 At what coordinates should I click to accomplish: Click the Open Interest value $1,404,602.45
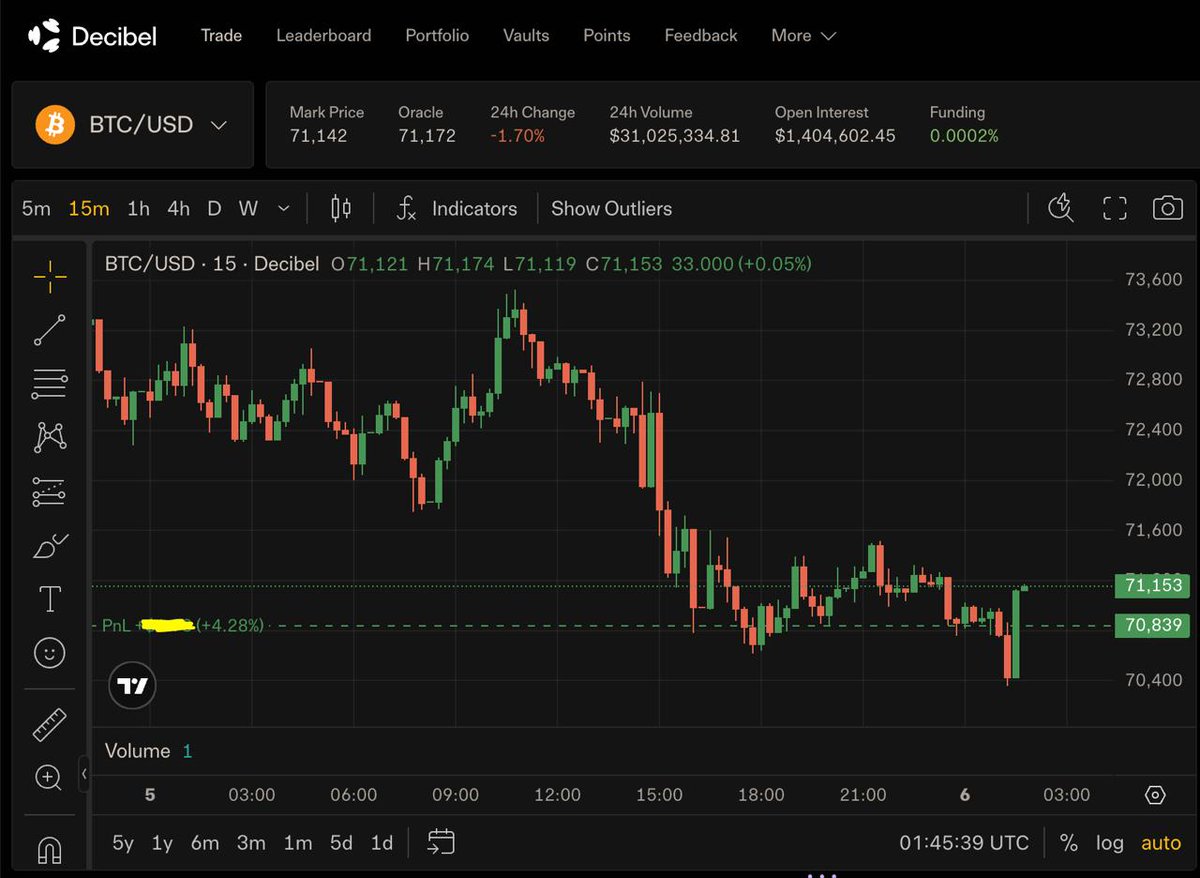coord(835,136)
